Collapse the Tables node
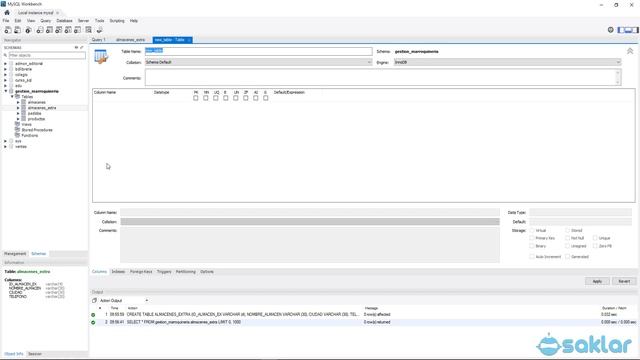 pyautogui.click(x=12, y=97)
